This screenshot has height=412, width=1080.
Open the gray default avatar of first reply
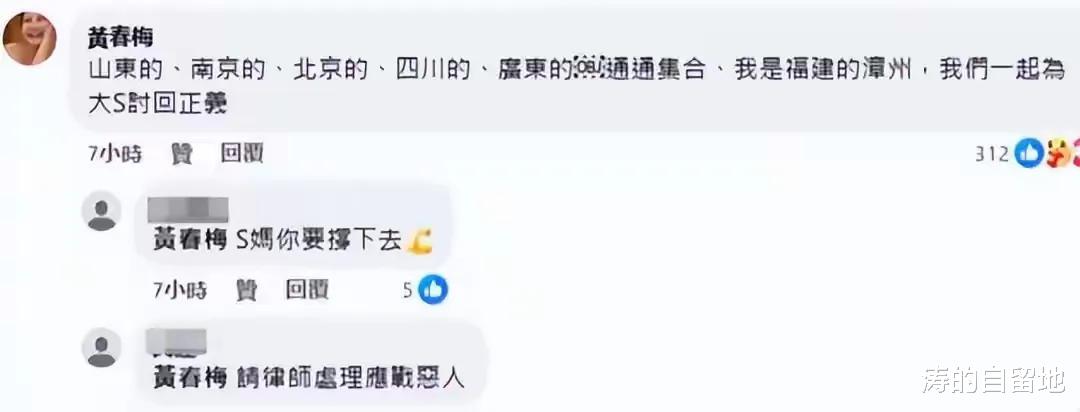click(102, 211)
